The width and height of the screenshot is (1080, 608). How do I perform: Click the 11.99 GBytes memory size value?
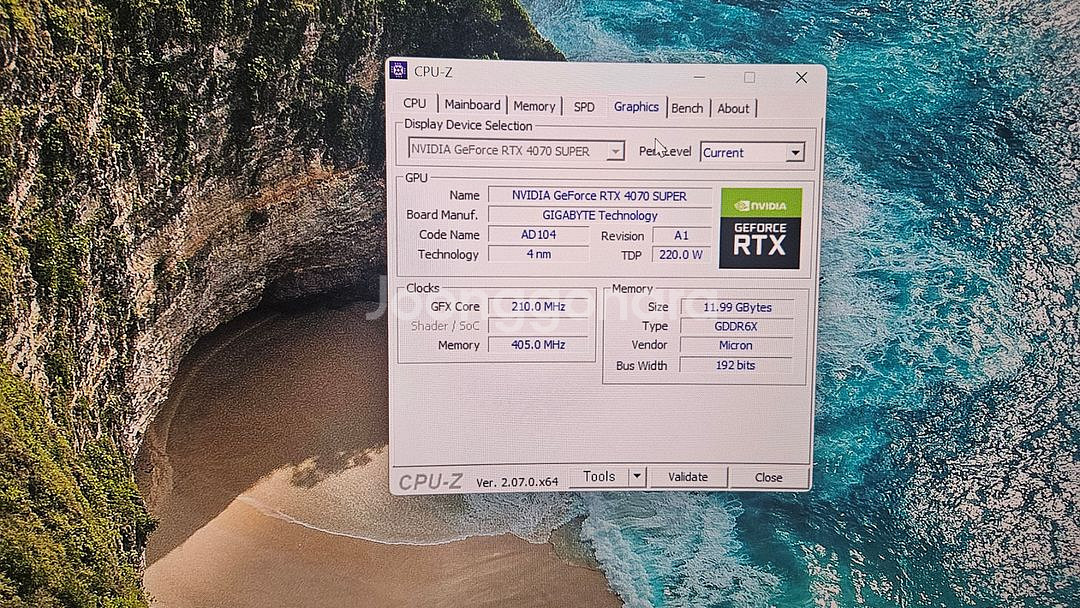coord(737,307)
